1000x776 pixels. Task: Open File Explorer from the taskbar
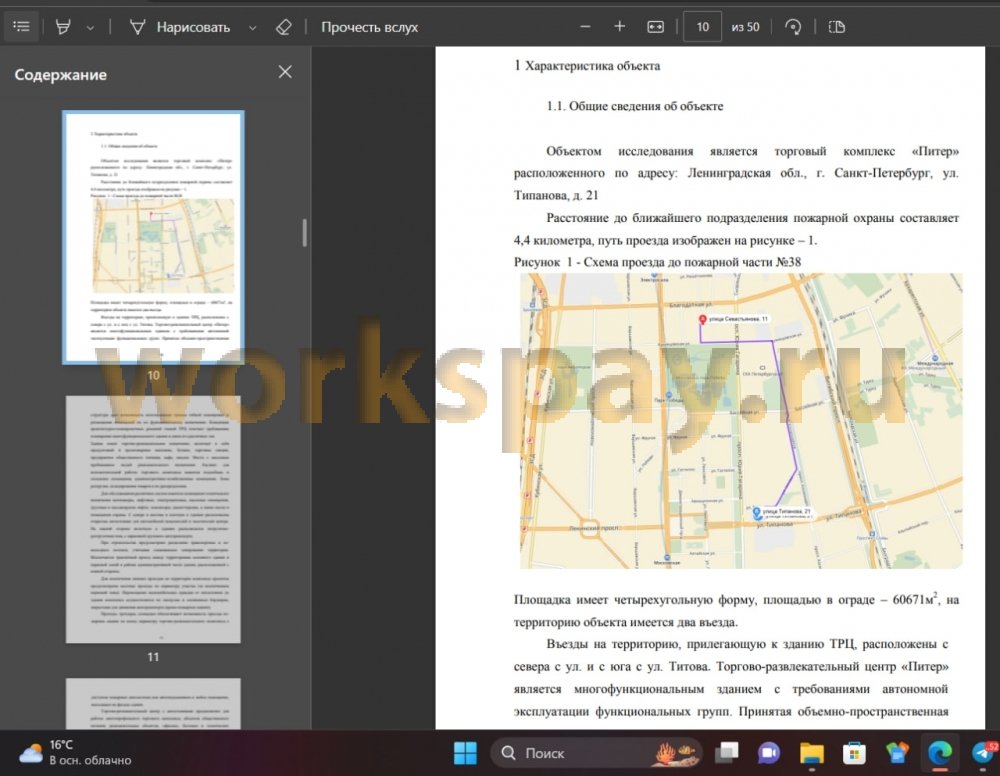point(812,753)
